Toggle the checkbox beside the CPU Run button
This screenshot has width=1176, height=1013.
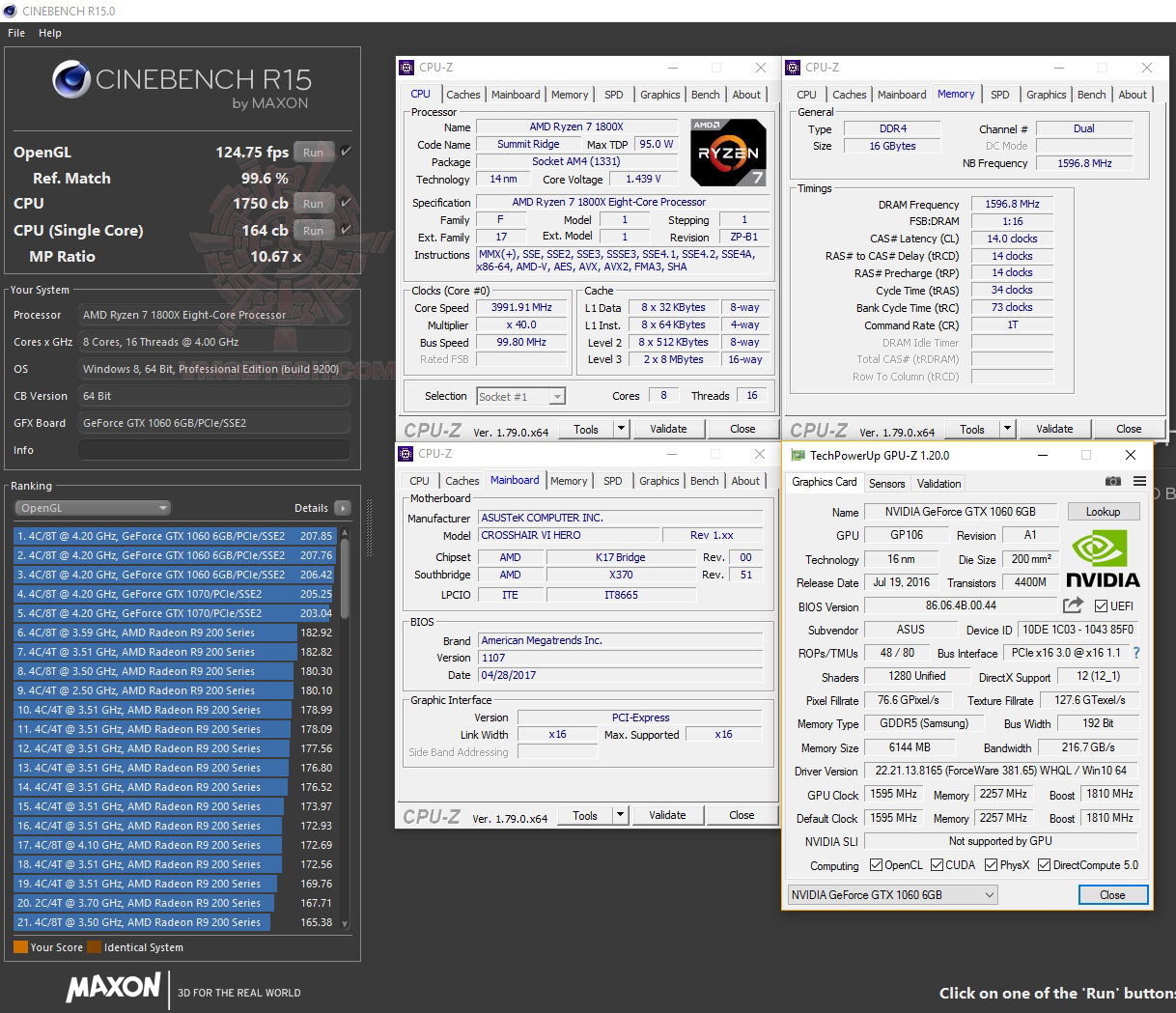[346, 203]
